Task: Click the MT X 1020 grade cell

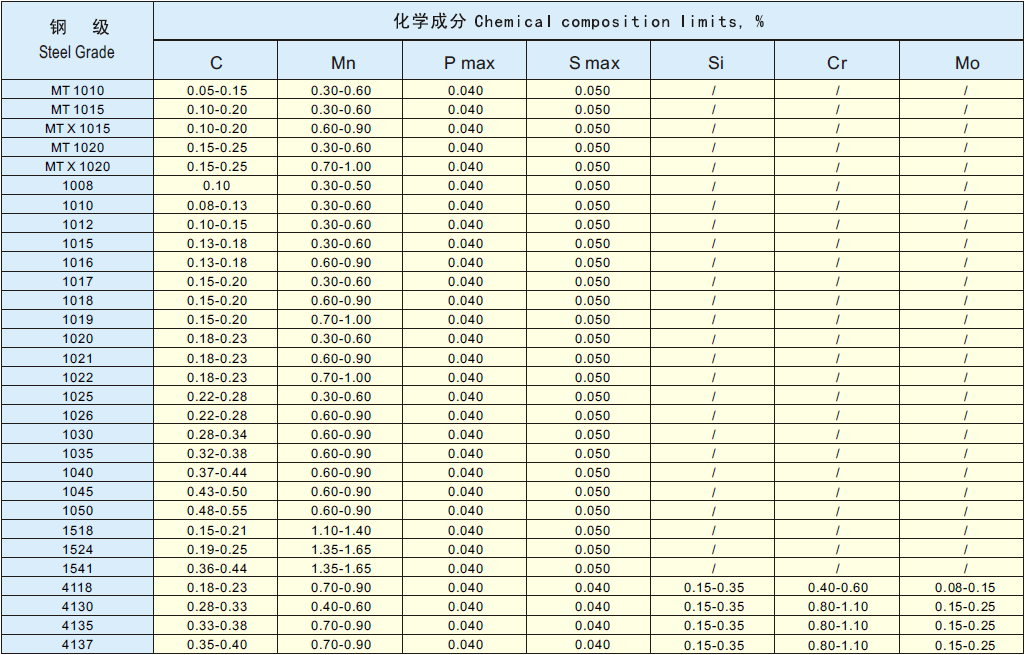Action: tap(77, 167)
